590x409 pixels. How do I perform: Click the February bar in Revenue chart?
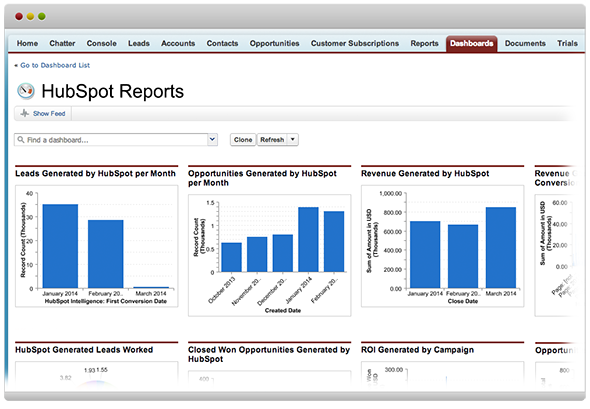(463, 257)
